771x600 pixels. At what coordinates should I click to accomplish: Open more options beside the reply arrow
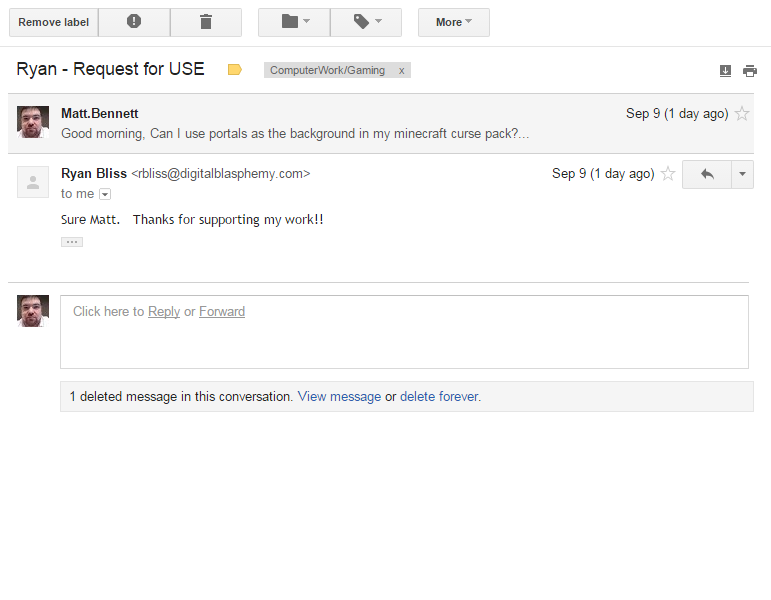click(742, 174)
